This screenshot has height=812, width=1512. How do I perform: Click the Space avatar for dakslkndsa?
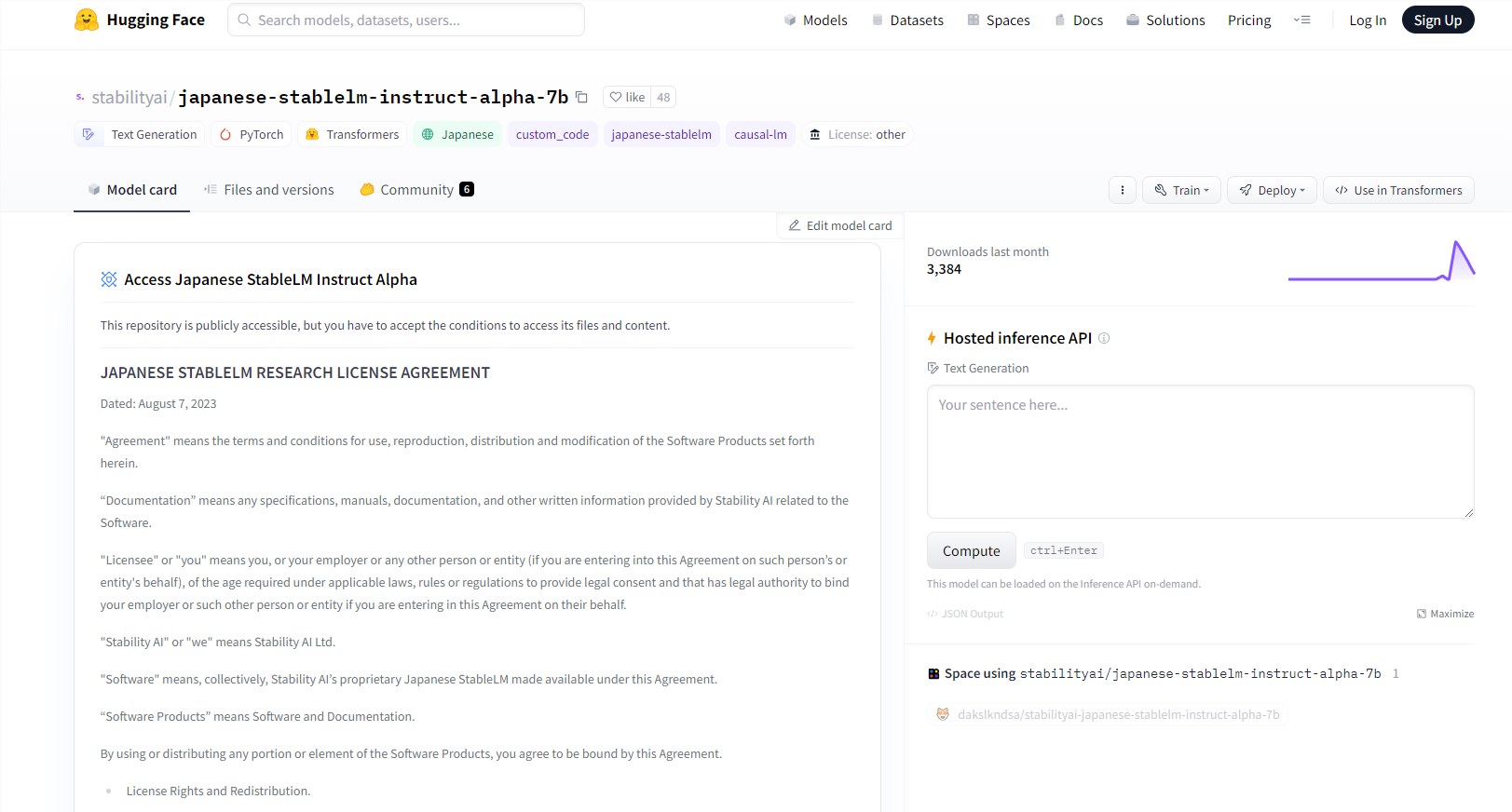click(943, 714)
